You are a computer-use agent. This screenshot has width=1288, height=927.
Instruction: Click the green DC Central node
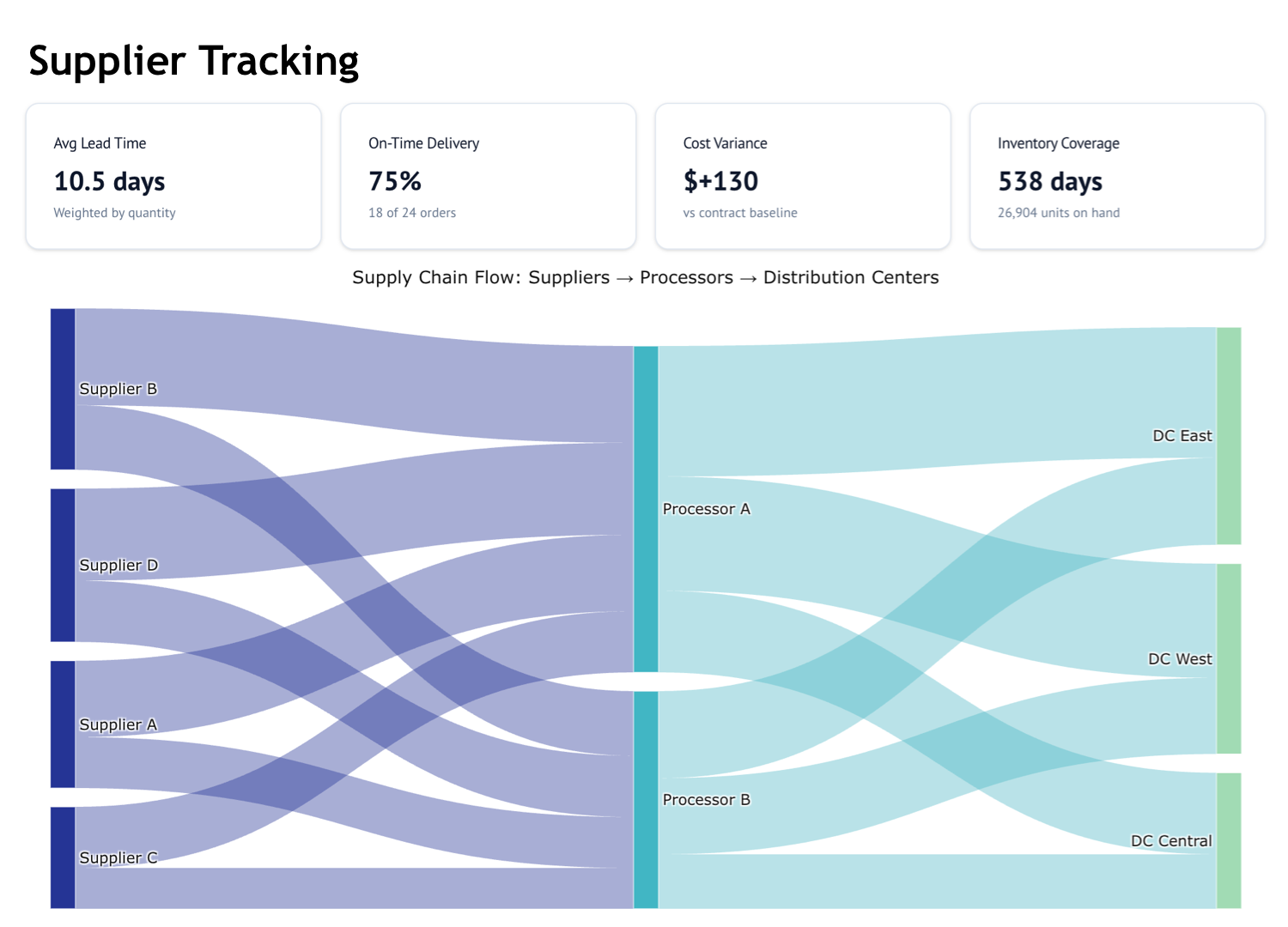[1229, 840]
